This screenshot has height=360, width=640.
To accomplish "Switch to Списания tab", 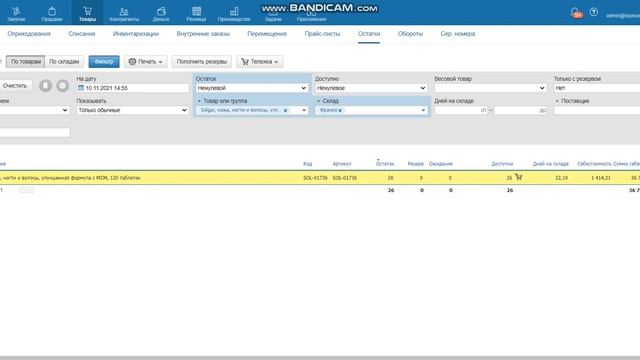I will point(82,34).
